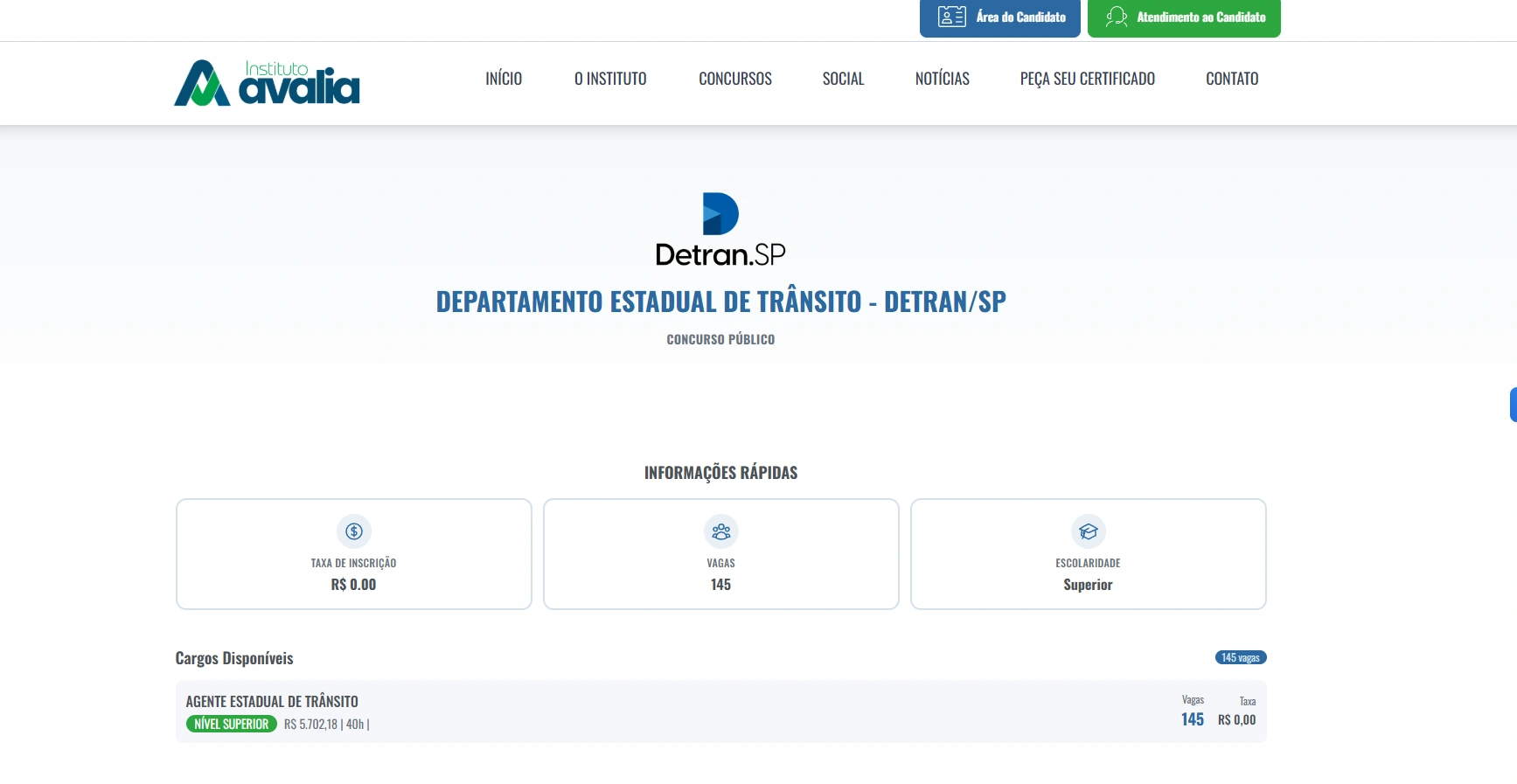Click the Superior education level value
The height and width of the screenshot is (784, 1517).
pos(1088,585)
